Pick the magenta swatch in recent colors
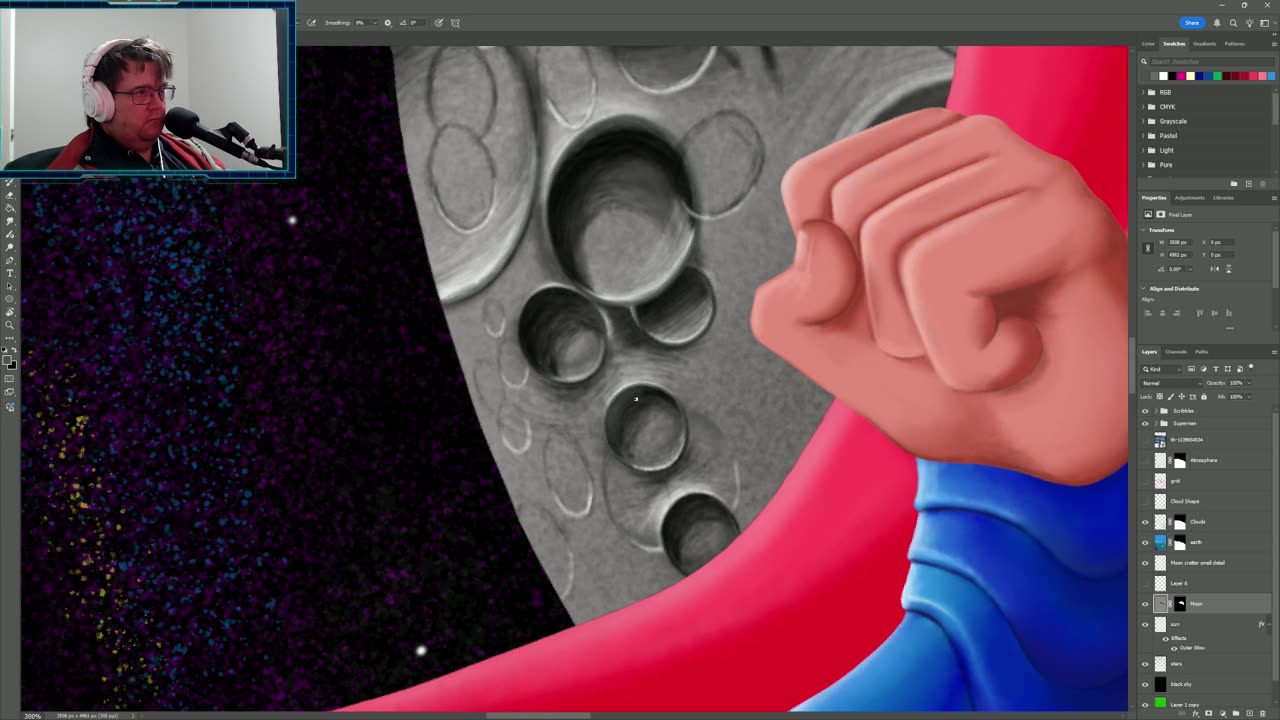The width and height of the screenshot is (1280, 720). 1181,76
